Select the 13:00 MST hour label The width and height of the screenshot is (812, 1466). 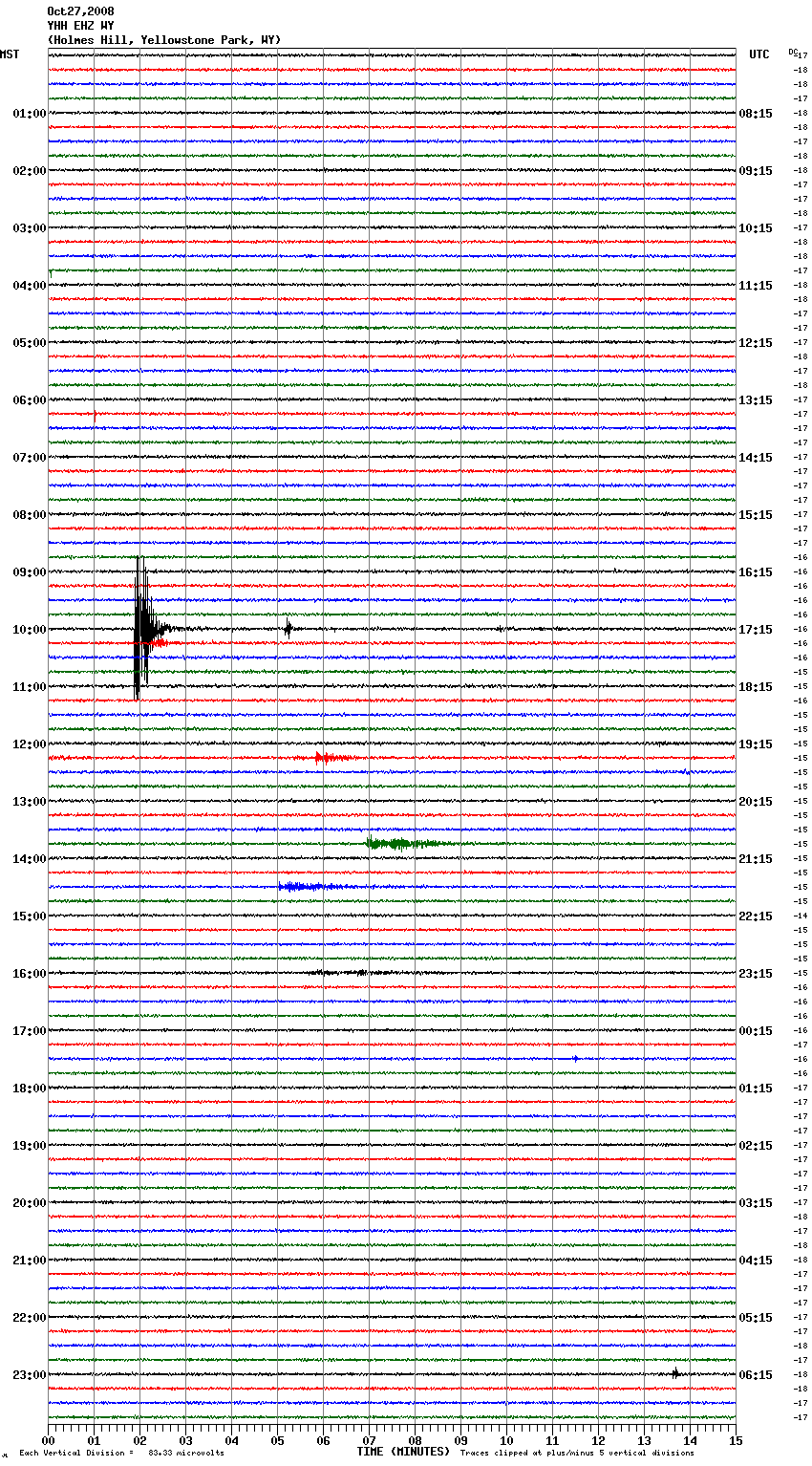click(29, 802)
